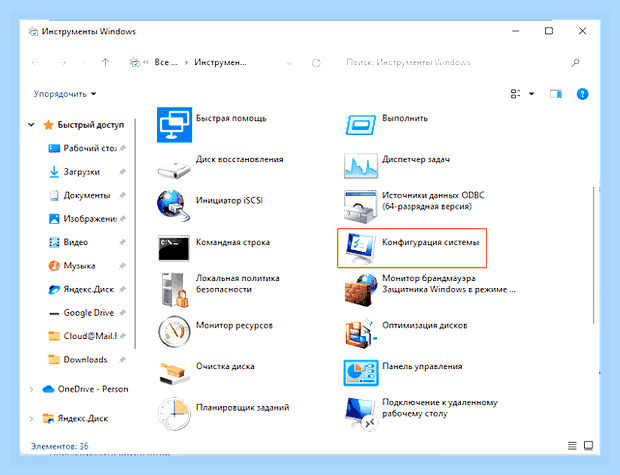Navigate forward with the right arrow

point(62,62)
